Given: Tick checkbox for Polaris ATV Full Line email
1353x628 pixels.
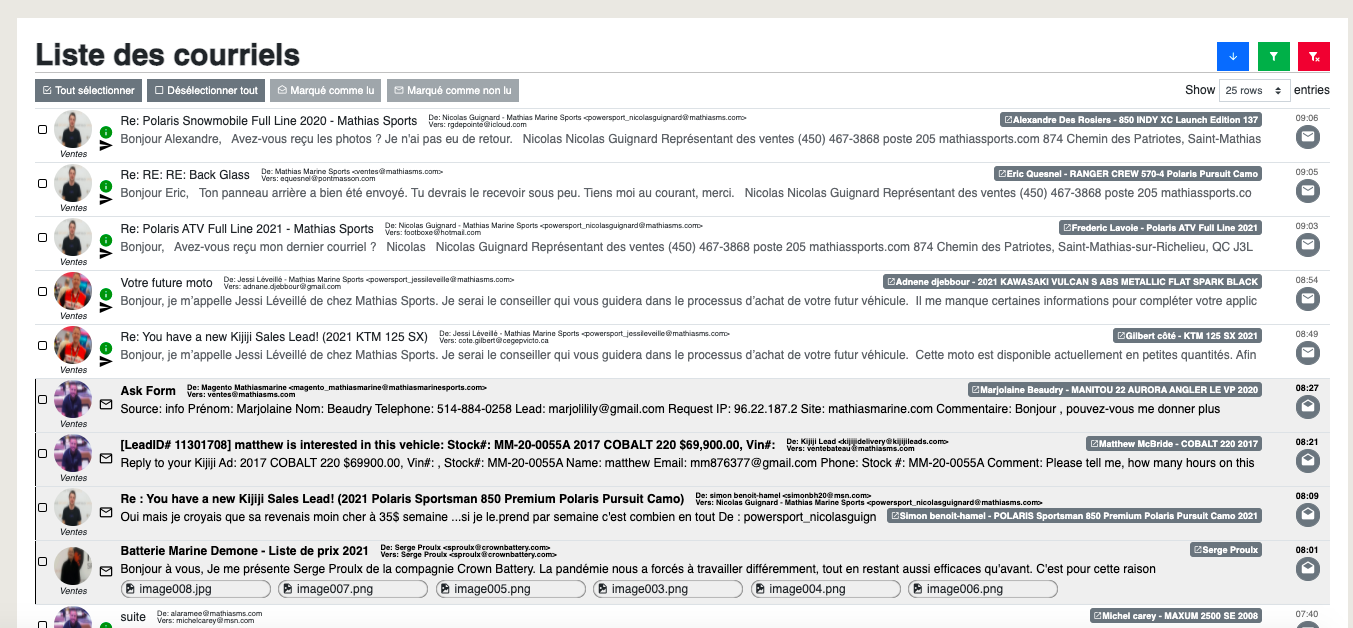Looking at the screenshot, I should 42,238.
